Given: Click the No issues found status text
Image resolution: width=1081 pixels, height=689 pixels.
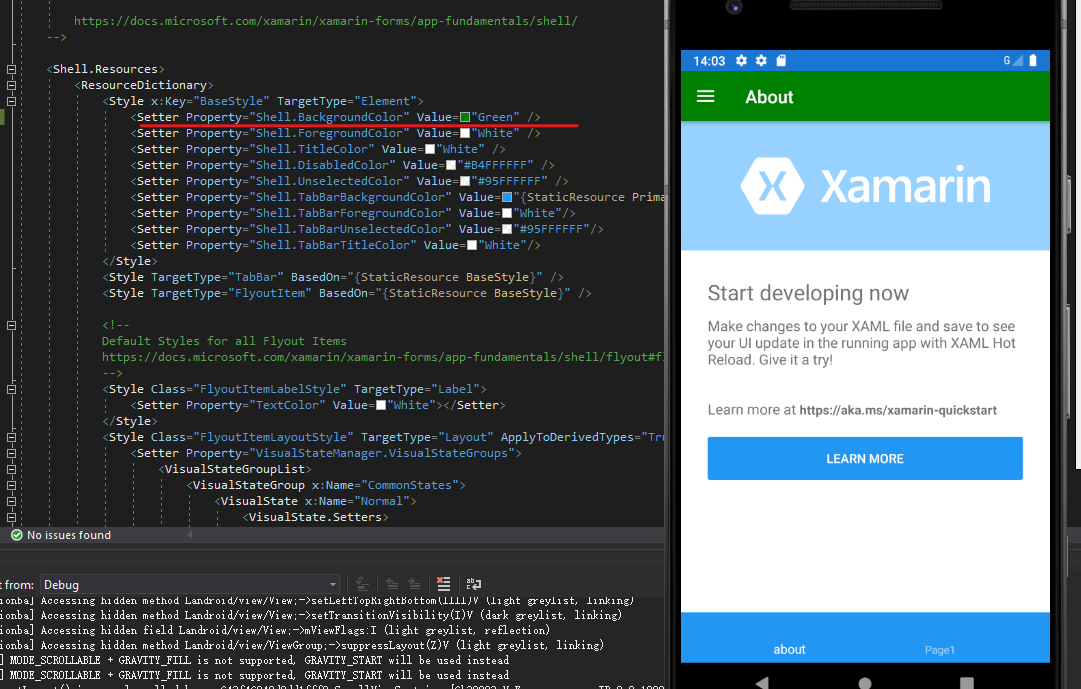Looking at the screenshot, I should (69, 535).
